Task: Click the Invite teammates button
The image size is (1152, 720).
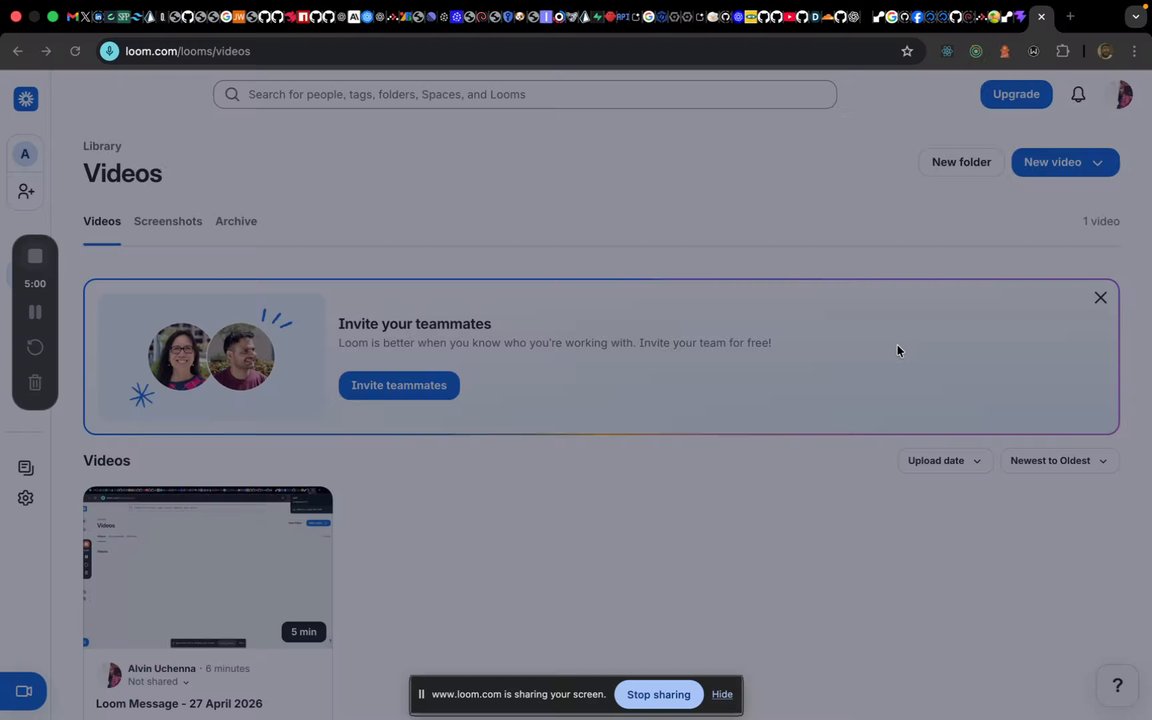Action: click(x=399, y=385)
